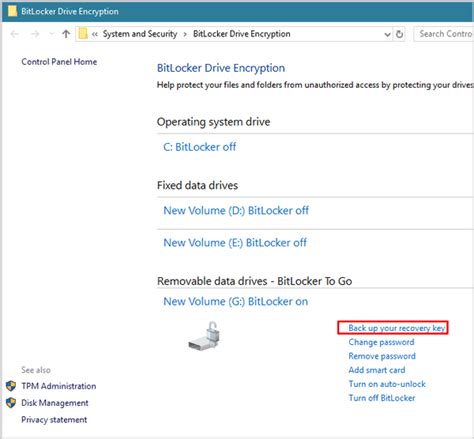Expand the C: BitLocker off drive

tap(199, 147)
